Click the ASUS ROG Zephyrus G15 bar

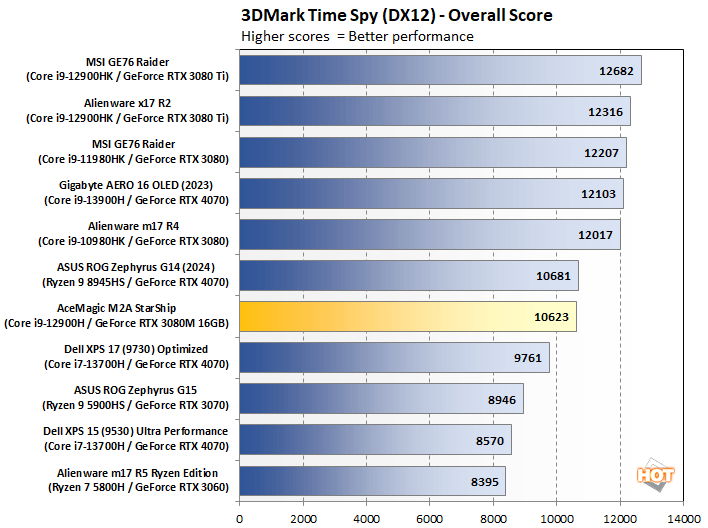point(381,397)
